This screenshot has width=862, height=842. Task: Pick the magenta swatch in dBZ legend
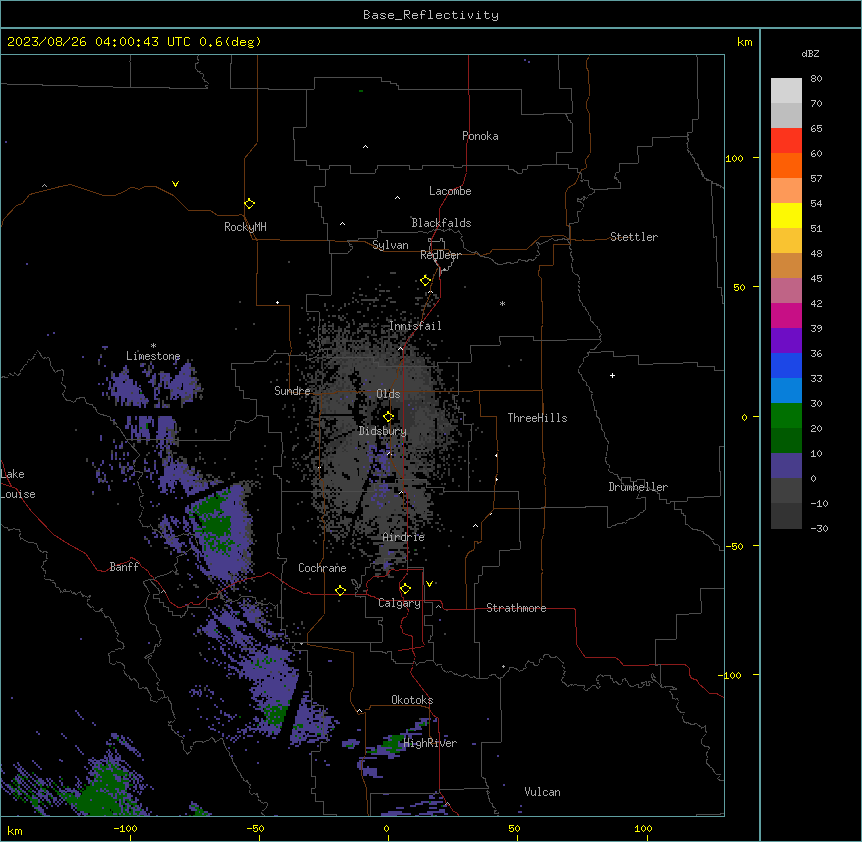pos(786,315)
